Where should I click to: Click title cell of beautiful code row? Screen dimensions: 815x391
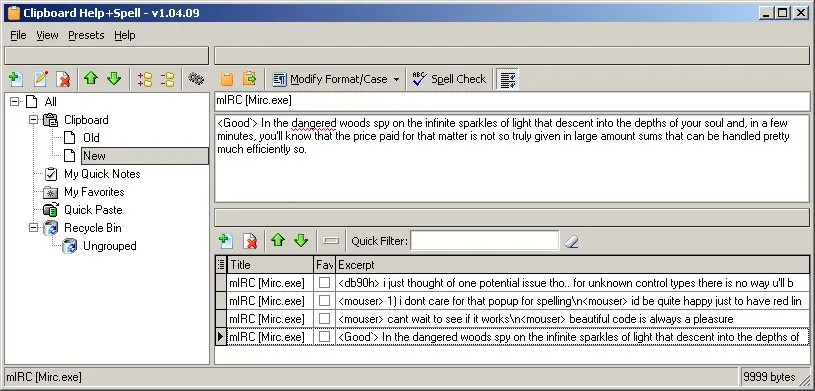270,319
